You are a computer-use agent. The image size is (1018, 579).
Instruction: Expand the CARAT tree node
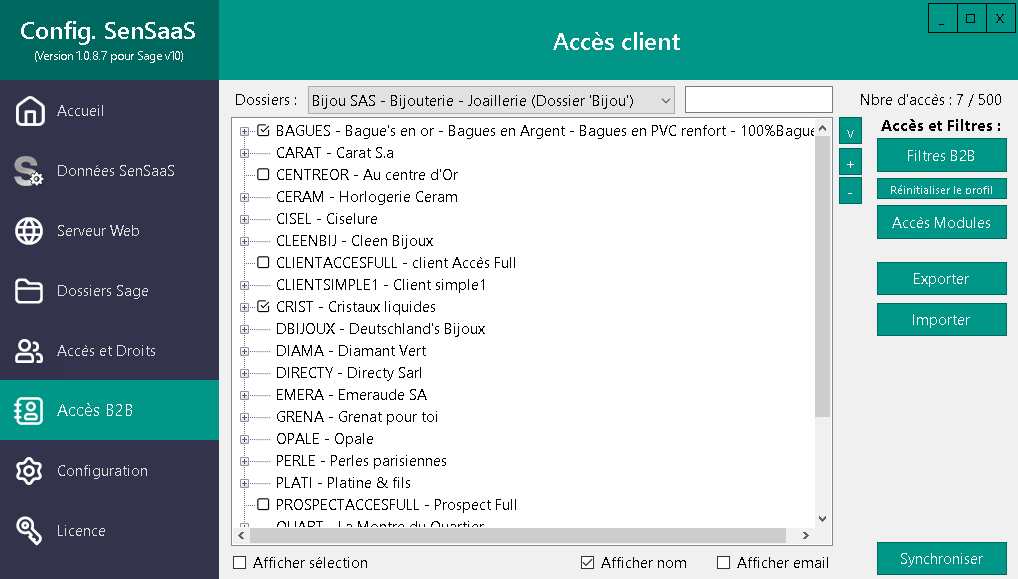point(244,153)
